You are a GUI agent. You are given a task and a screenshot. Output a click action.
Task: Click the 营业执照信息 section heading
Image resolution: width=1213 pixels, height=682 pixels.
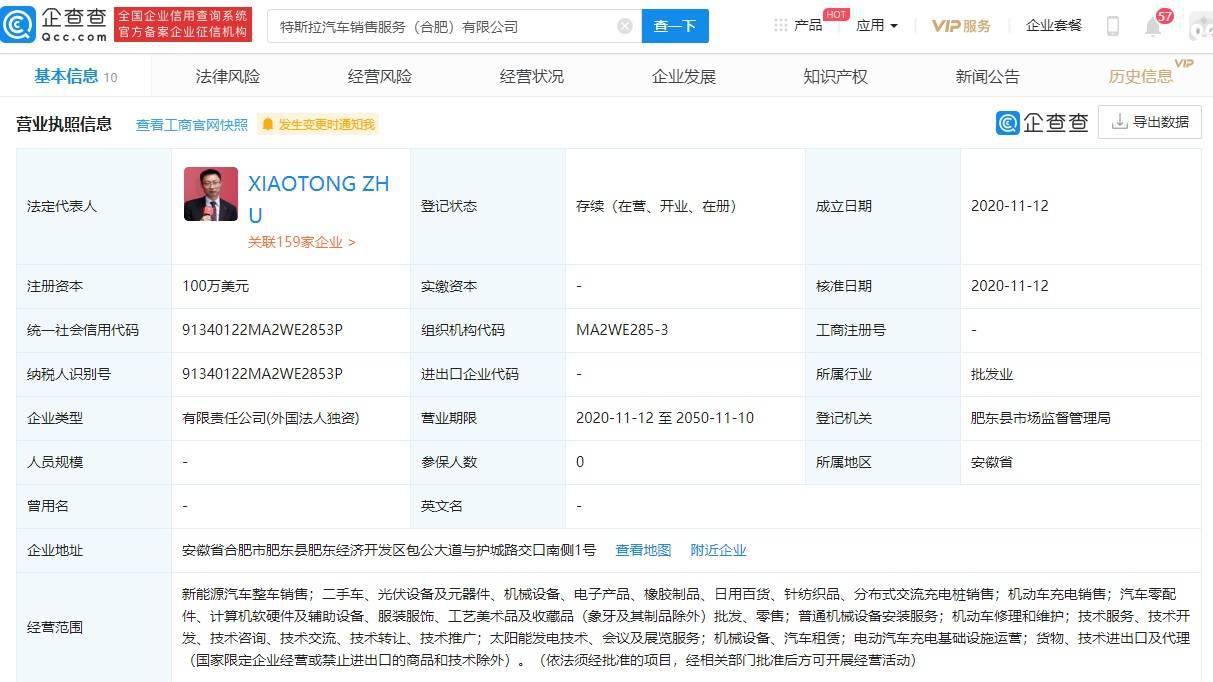pyautogui.click(x=64, y=124)
